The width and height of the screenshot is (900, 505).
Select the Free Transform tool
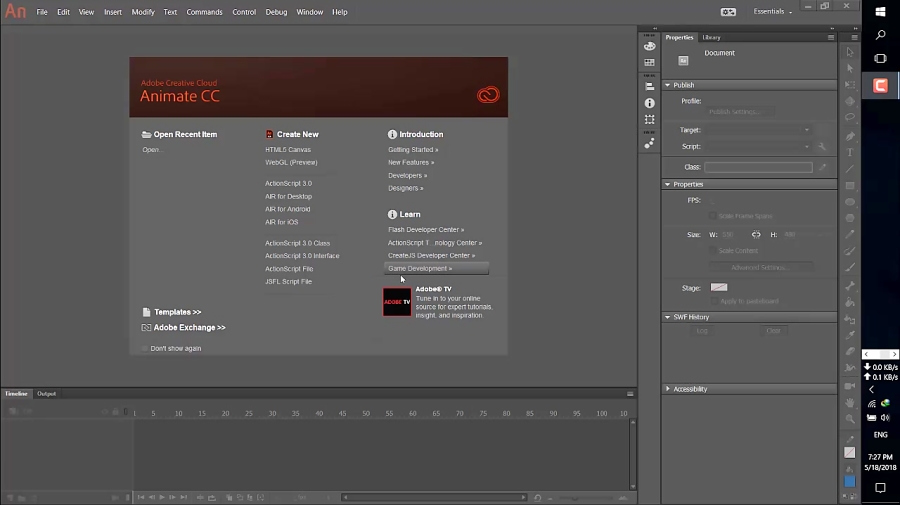click(850, 85)
